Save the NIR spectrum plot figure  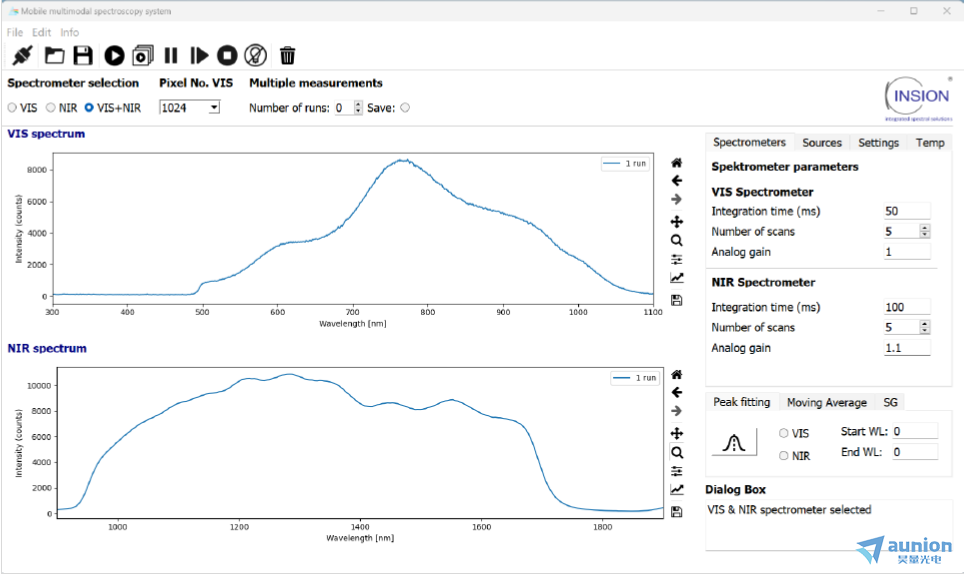pyautogui.click(x=677, y=511)
